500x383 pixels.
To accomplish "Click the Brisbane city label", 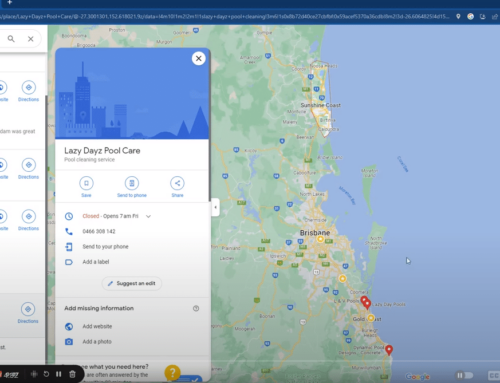I will 315,233.
